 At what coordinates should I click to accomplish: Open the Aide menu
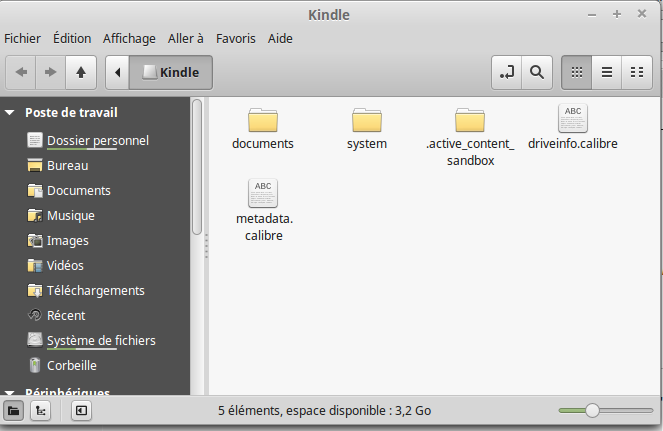point(280,38)
